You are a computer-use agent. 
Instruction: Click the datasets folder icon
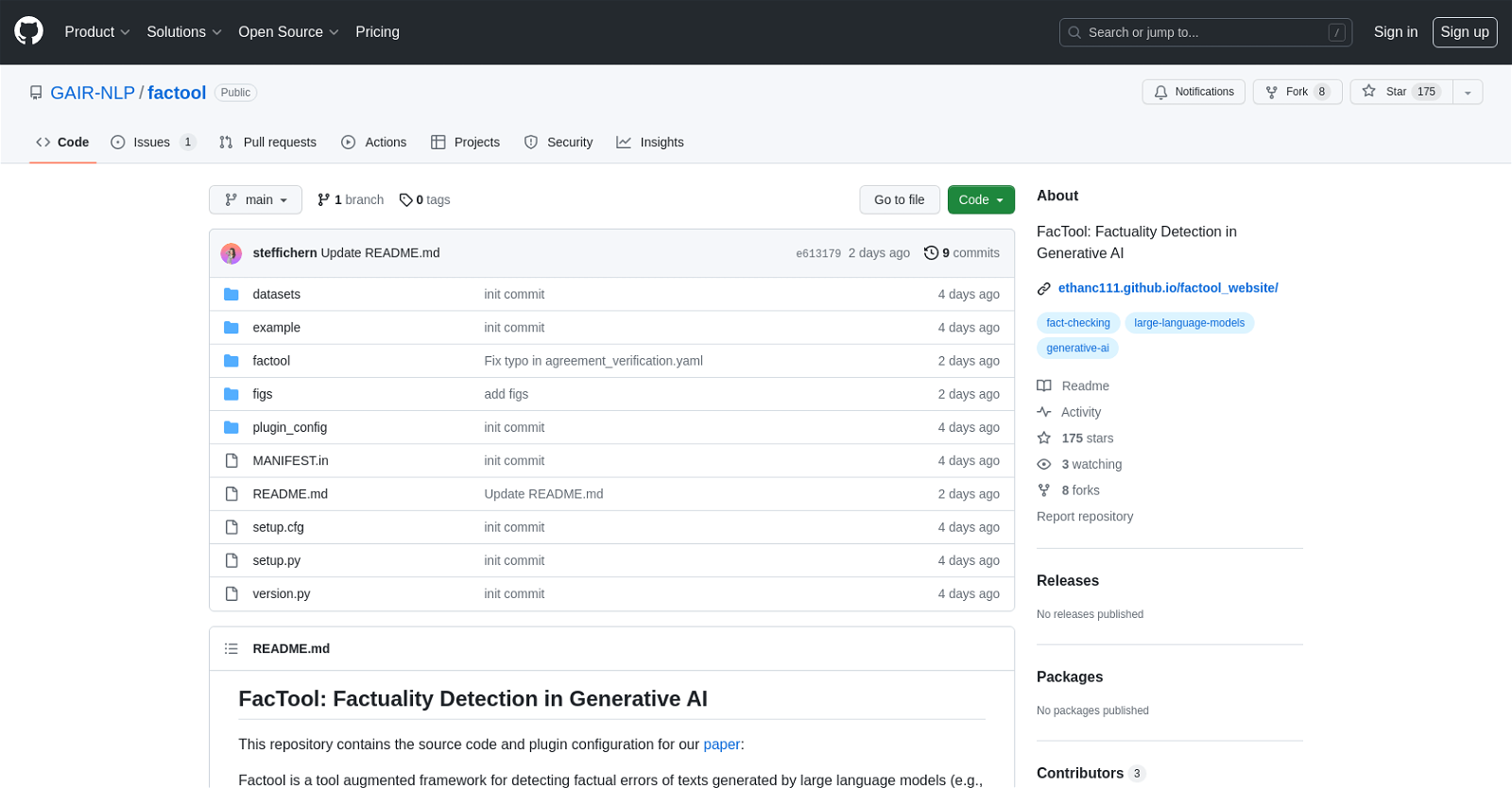[x=232, y=294]
